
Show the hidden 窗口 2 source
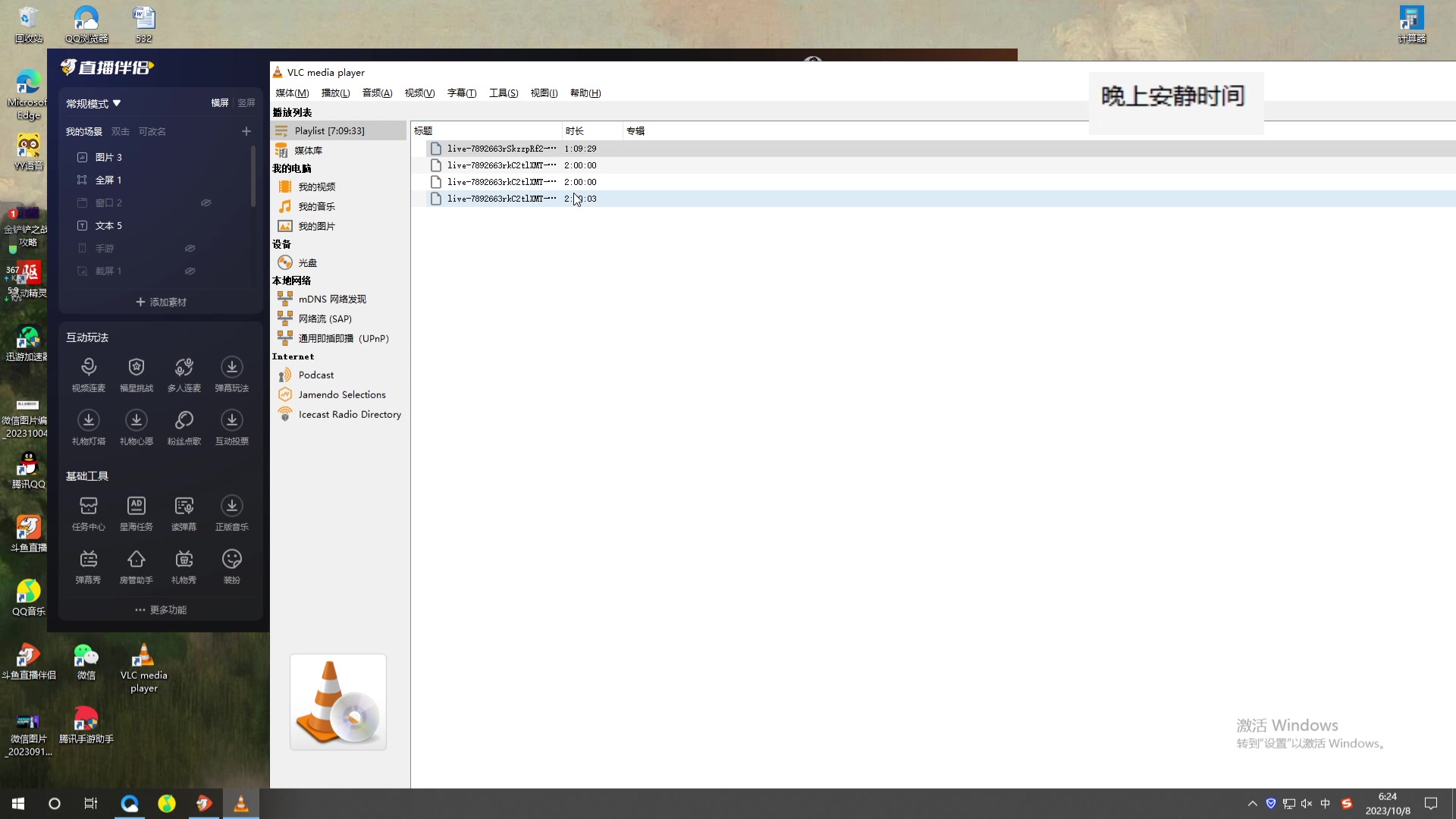coord(206,202)
